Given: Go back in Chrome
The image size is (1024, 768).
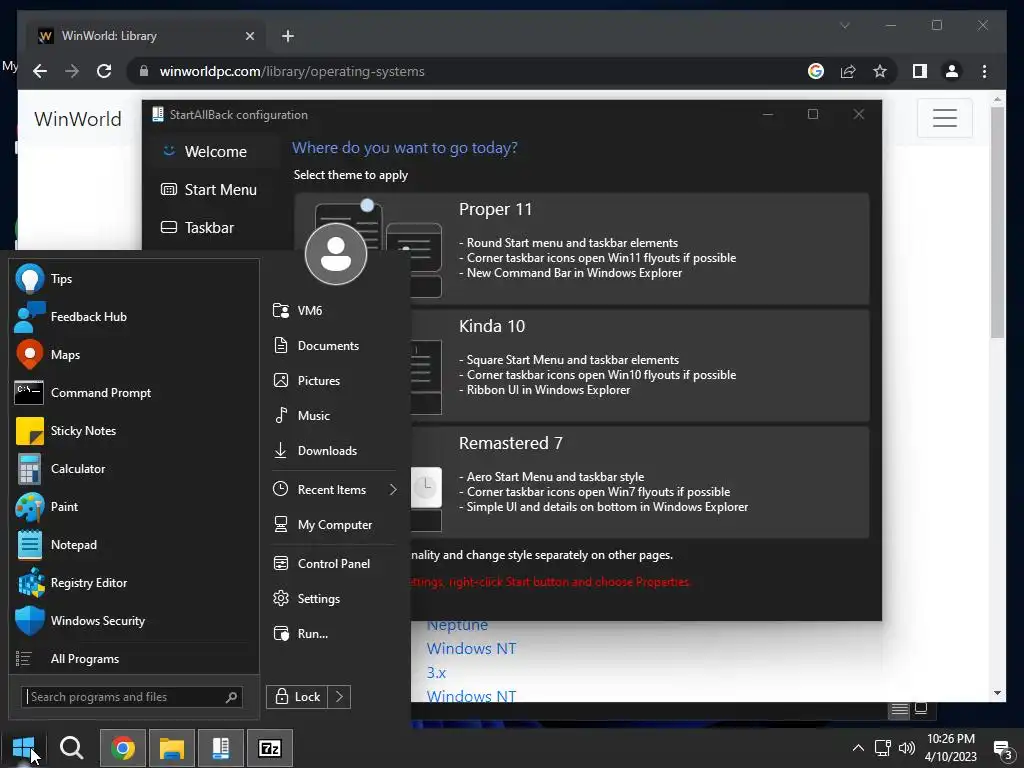Looking at the screenshot, I should (x=40, y=71).
